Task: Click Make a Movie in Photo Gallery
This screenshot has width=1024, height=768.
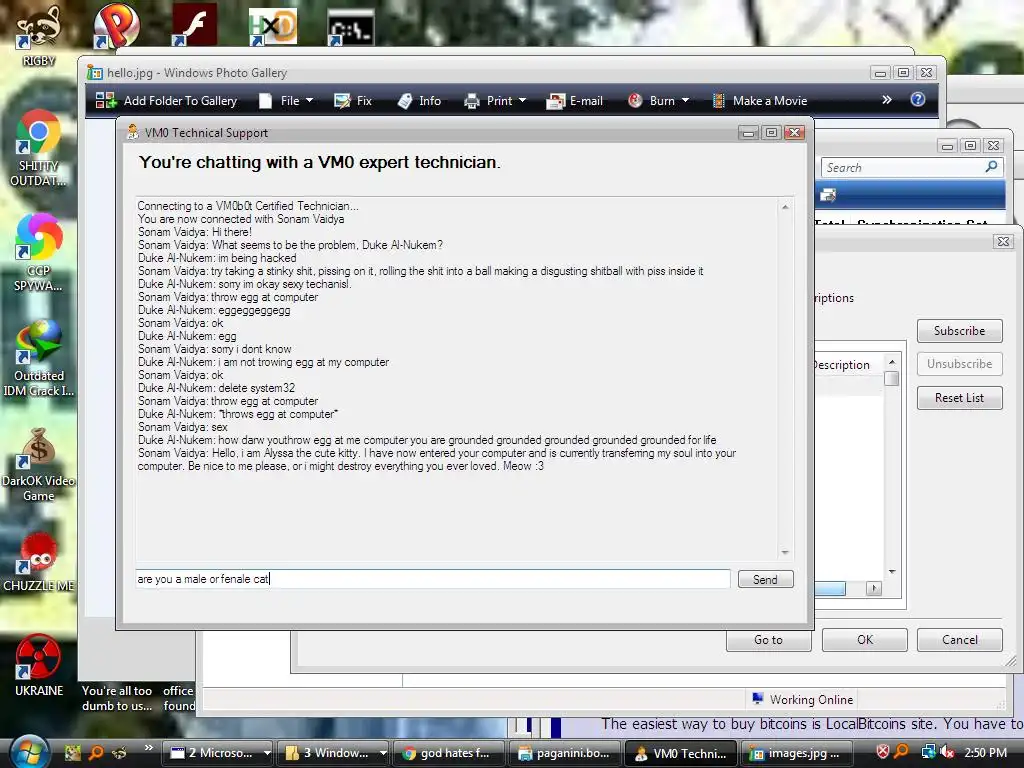Action: (x=760, y=101)
